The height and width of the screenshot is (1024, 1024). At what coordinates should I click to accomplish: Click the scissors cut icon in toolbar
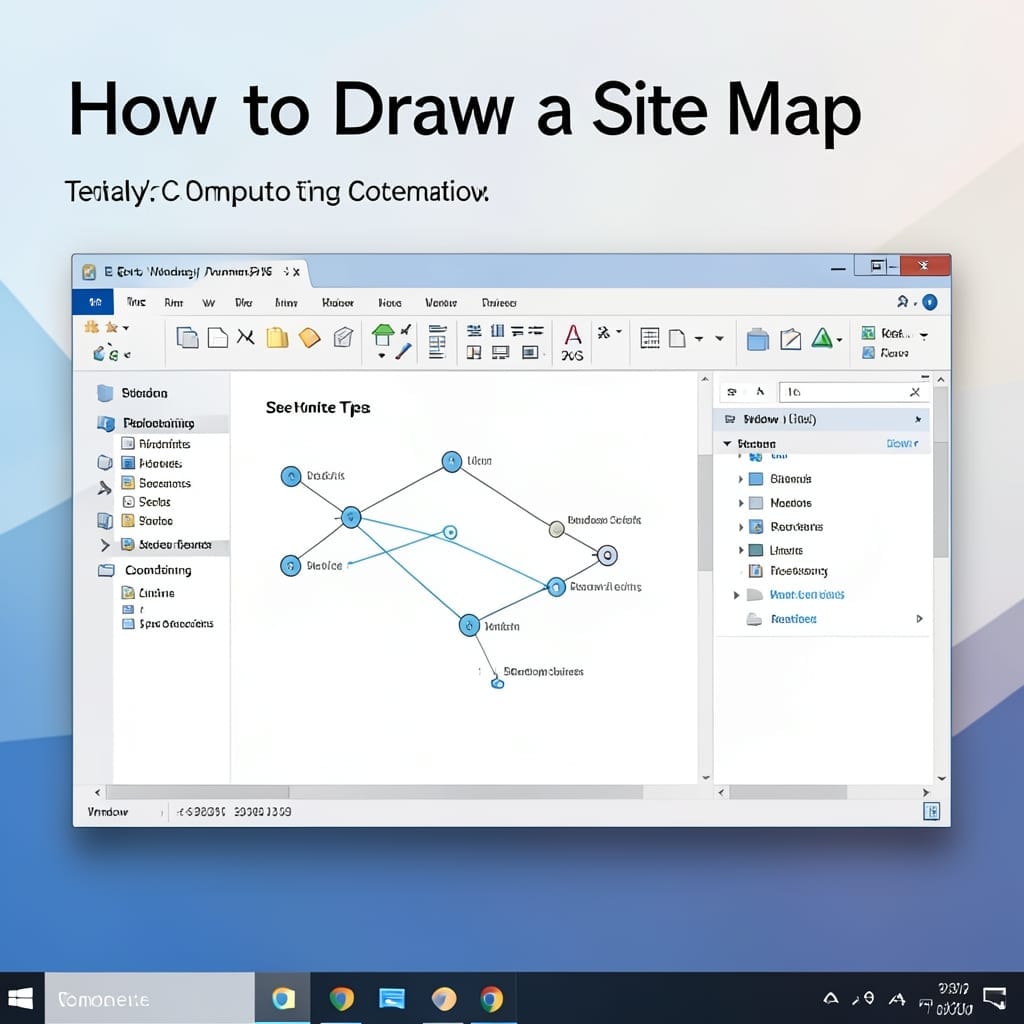[x=246, y=337]
